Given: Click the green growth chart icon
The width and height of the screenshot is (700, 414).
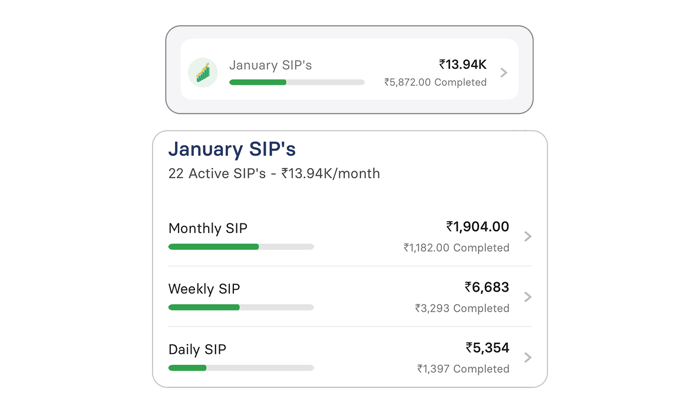Looking at the screenshot, I should point(203,72).
